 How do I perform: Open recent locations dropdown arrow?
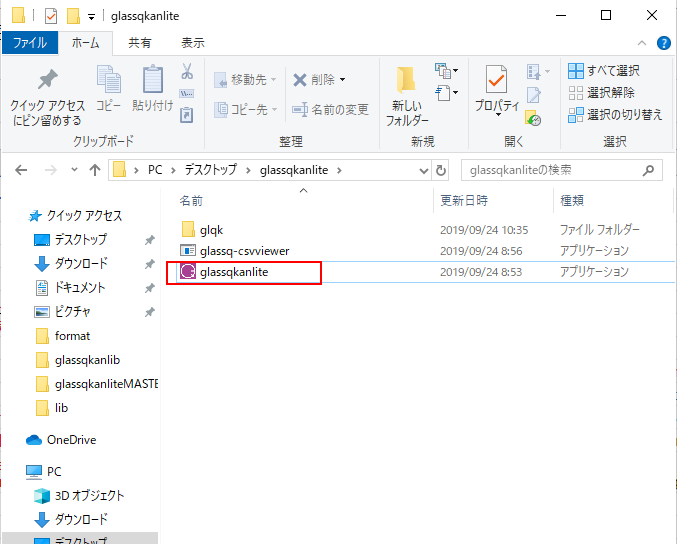[74, 170]
